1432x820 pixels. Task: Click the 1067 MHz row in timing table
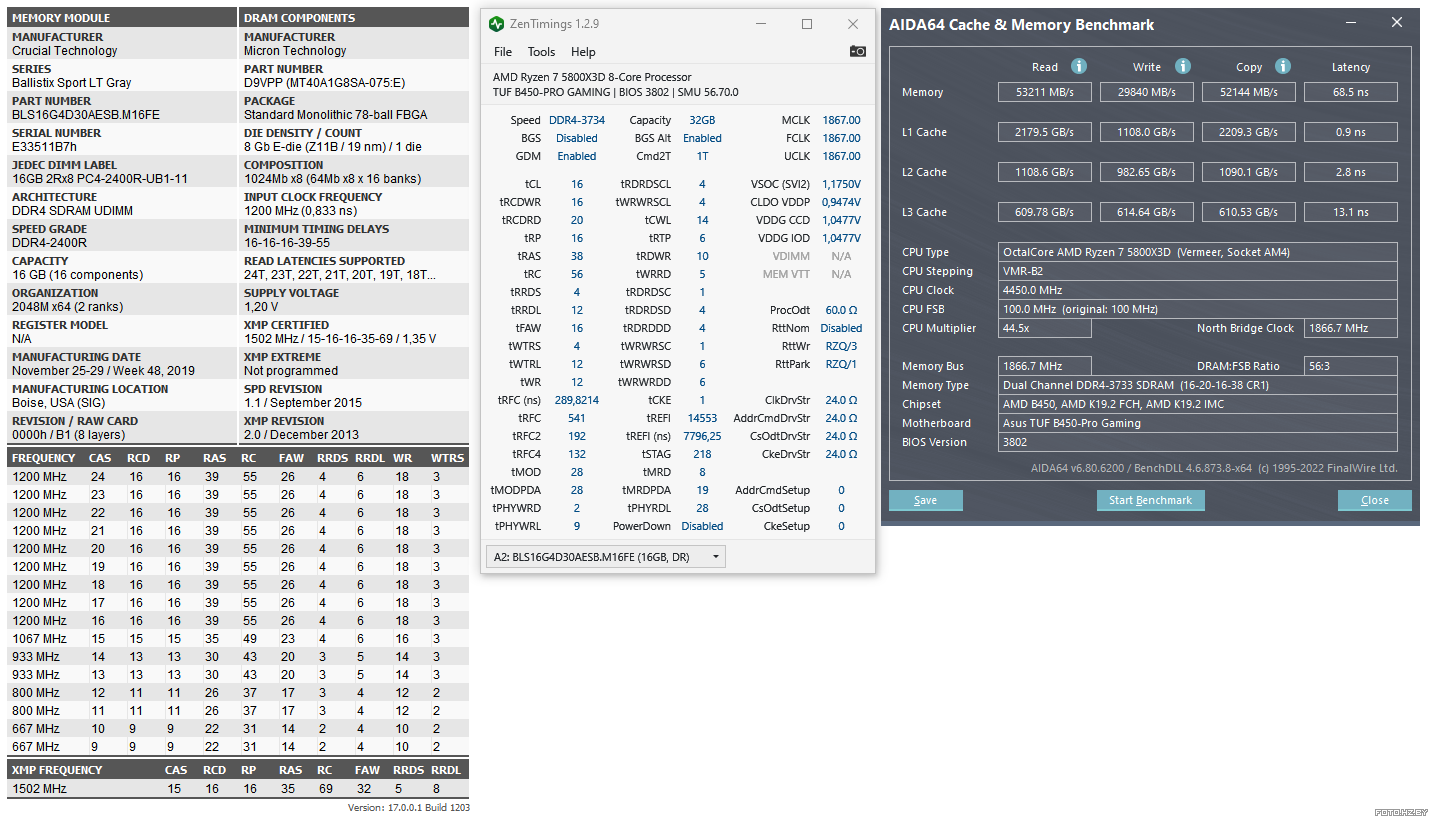point(238,639)
